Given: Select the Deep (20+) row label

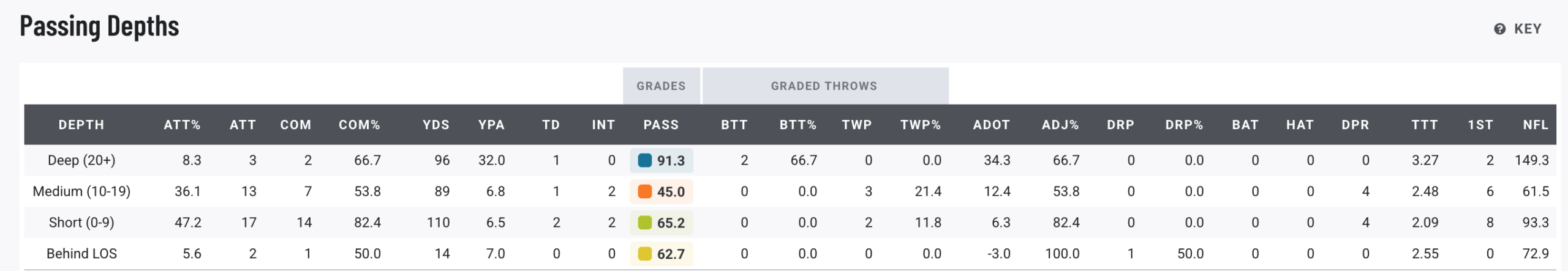Looking at the screenshot, I should click(x=81, y=160).
